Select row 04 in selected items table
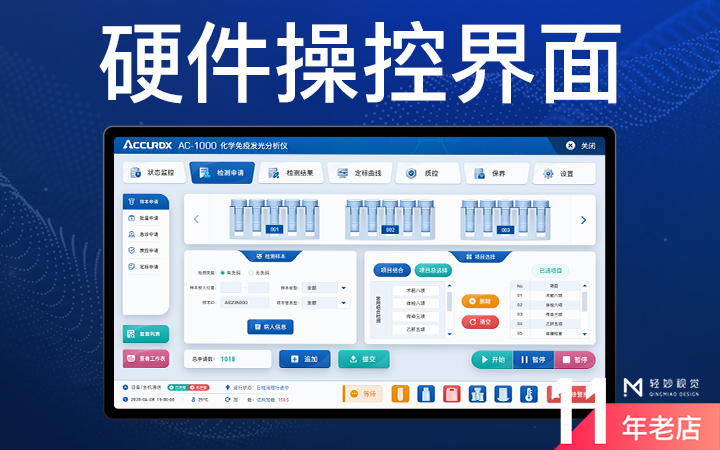This screenshot has height=450, width=720. coord(546,324)
